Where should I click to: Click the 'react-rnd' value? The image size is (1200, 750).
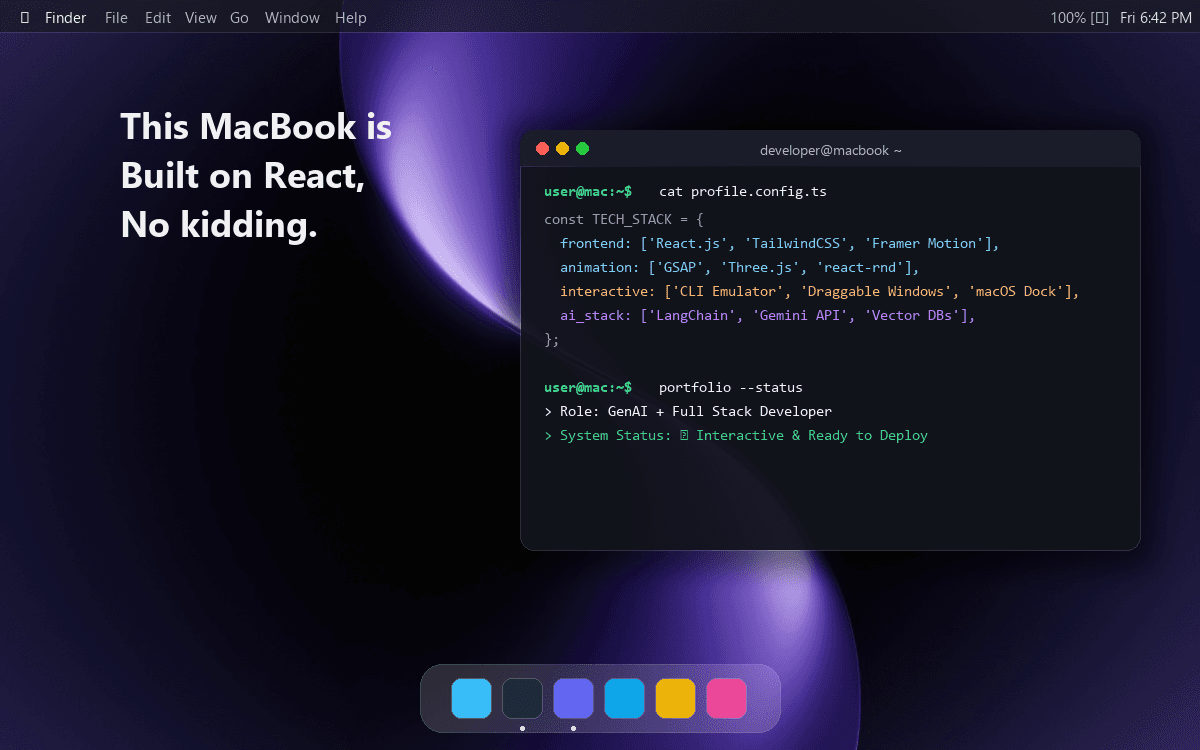pyautogui.click(x=861, y=267)
